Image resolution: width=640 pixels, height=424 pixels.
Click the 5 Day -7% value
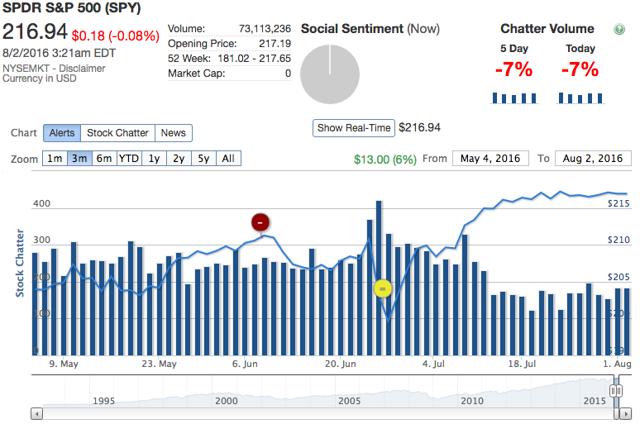(514, 69)
